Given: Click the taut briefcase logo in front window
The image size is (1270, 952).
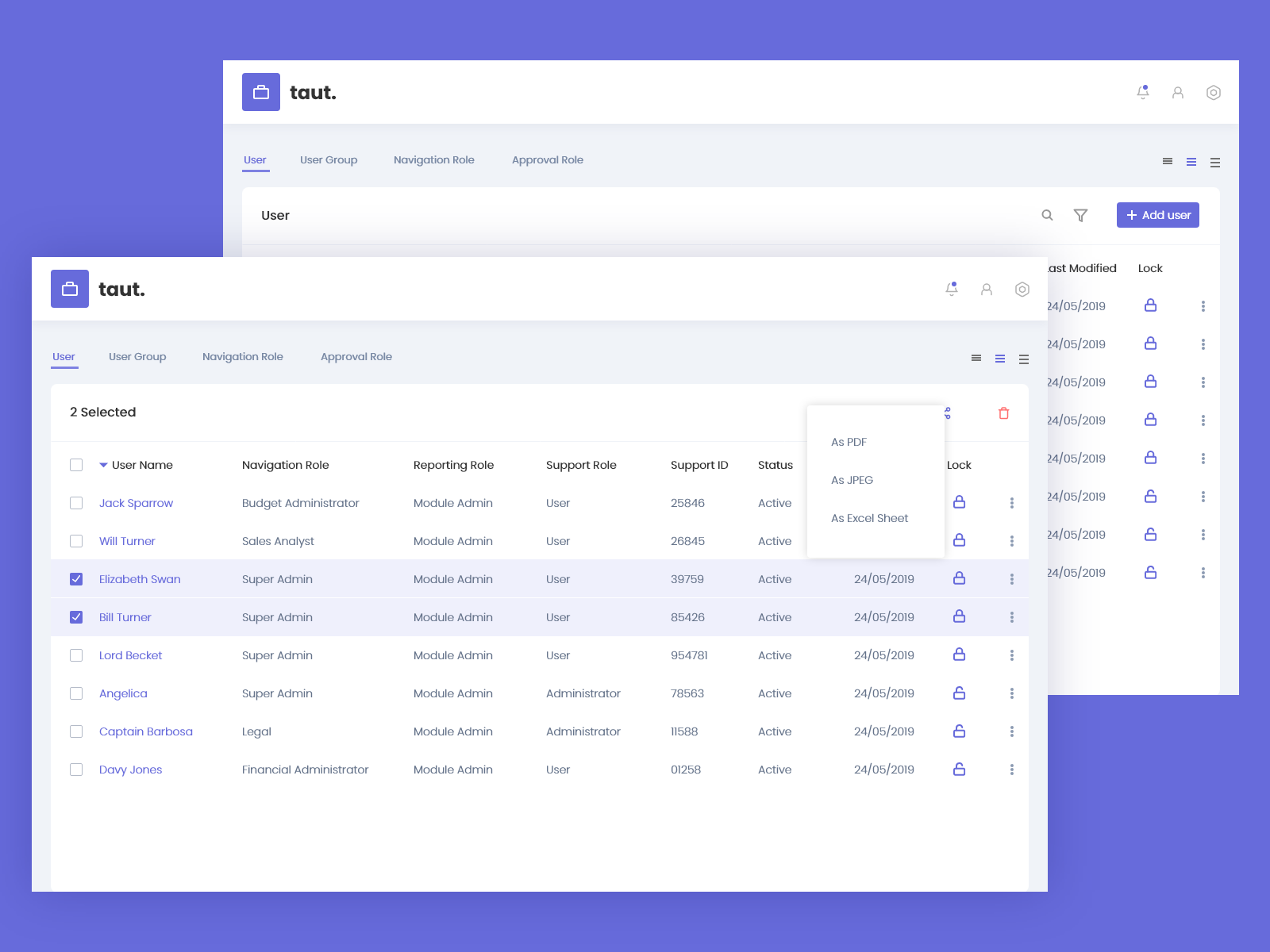Looking at the screenshot, I should click(x=70, y=289).
